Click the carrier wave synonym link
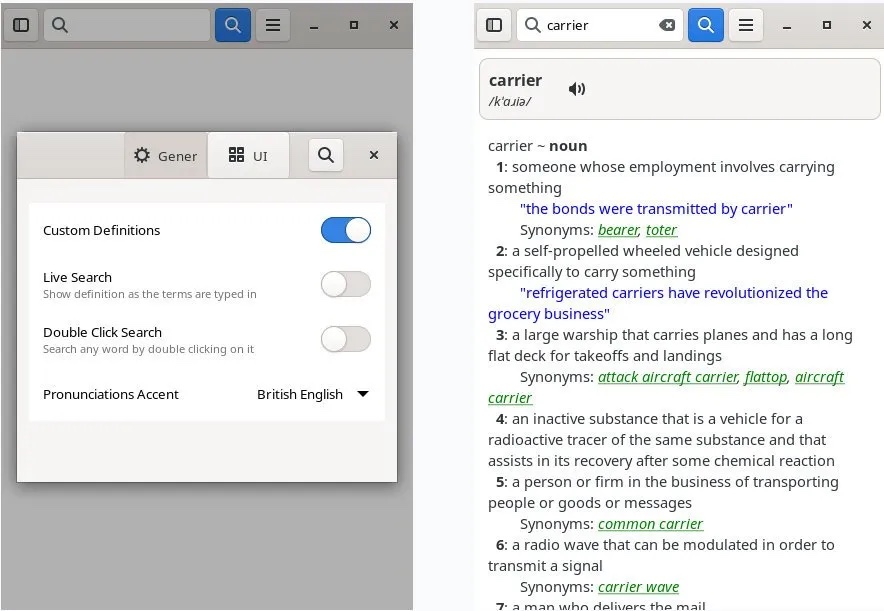 click(x=638, y=587)
